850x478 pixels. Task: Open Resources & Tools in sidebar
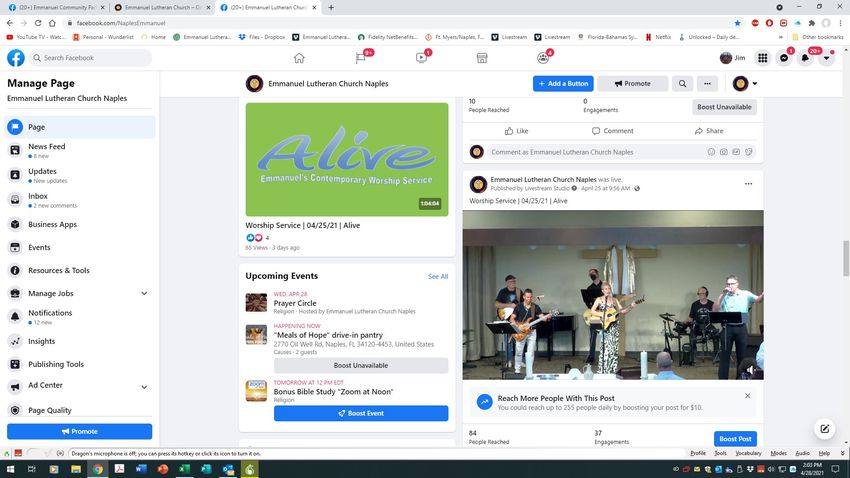coord(80,270)
